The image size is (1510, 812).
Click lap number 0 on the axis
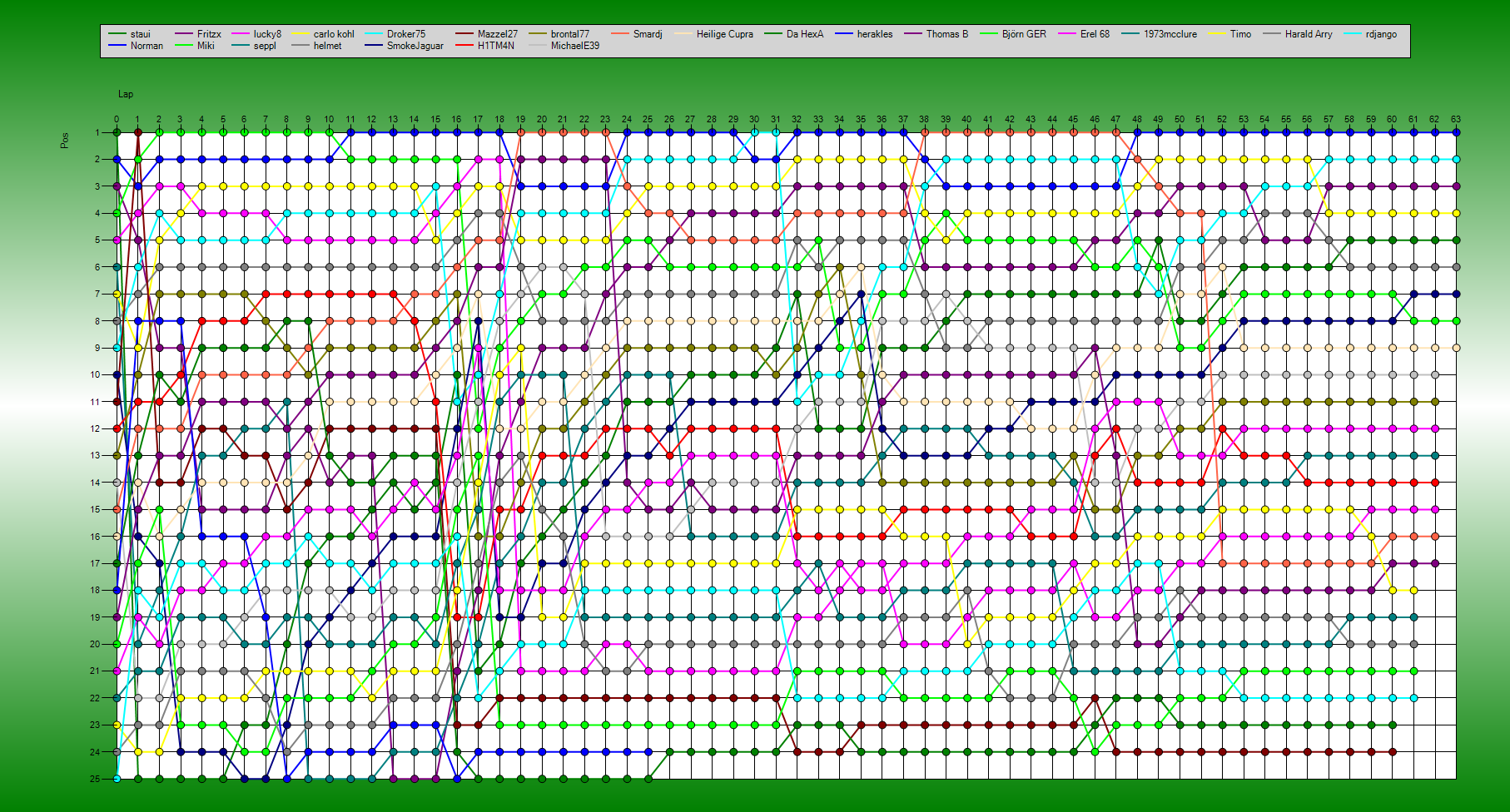tap(117, 119)
